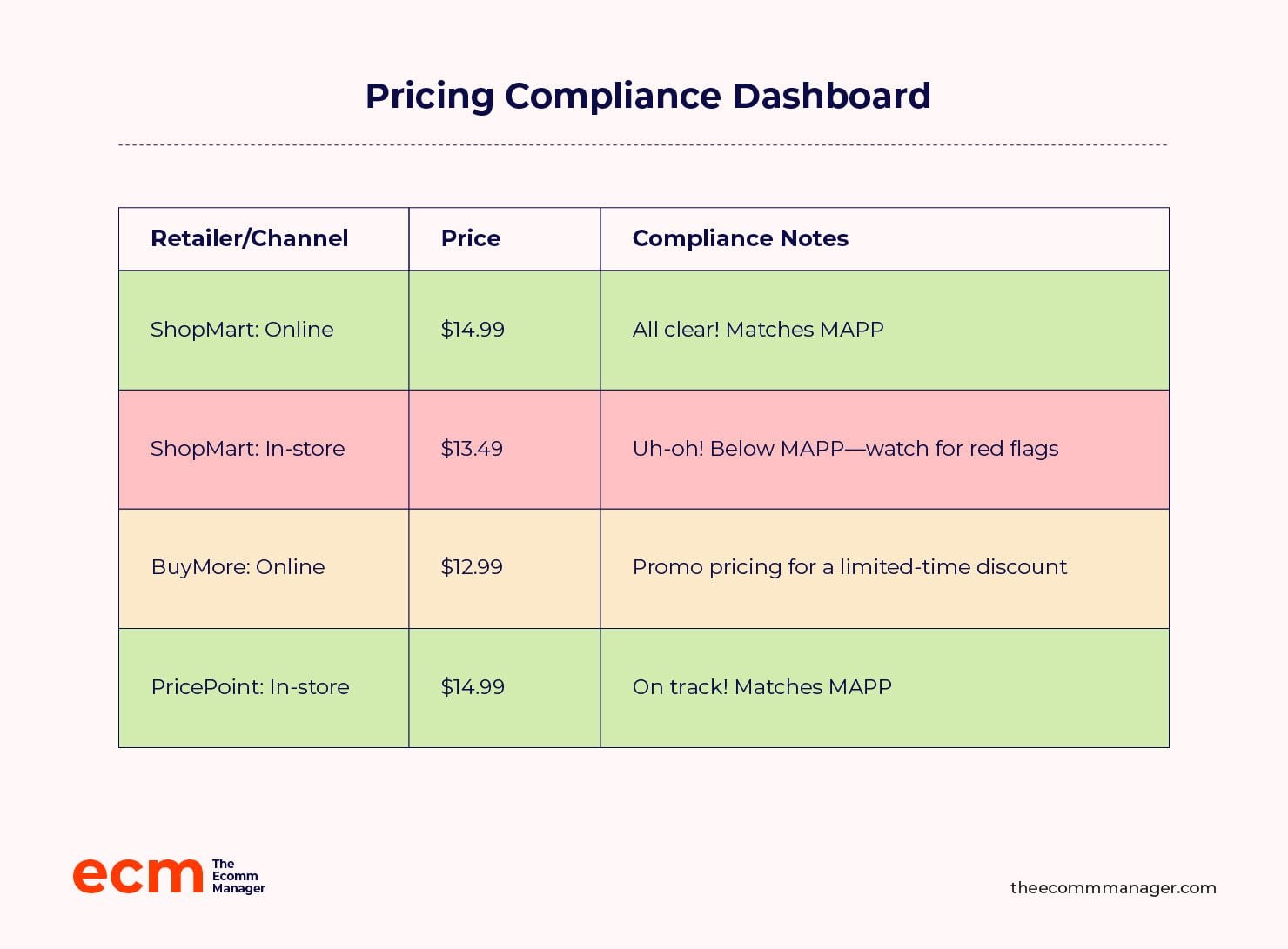Select the Price column header
The height and width of the screenshot is (949, 1288).
pos(471,238)
